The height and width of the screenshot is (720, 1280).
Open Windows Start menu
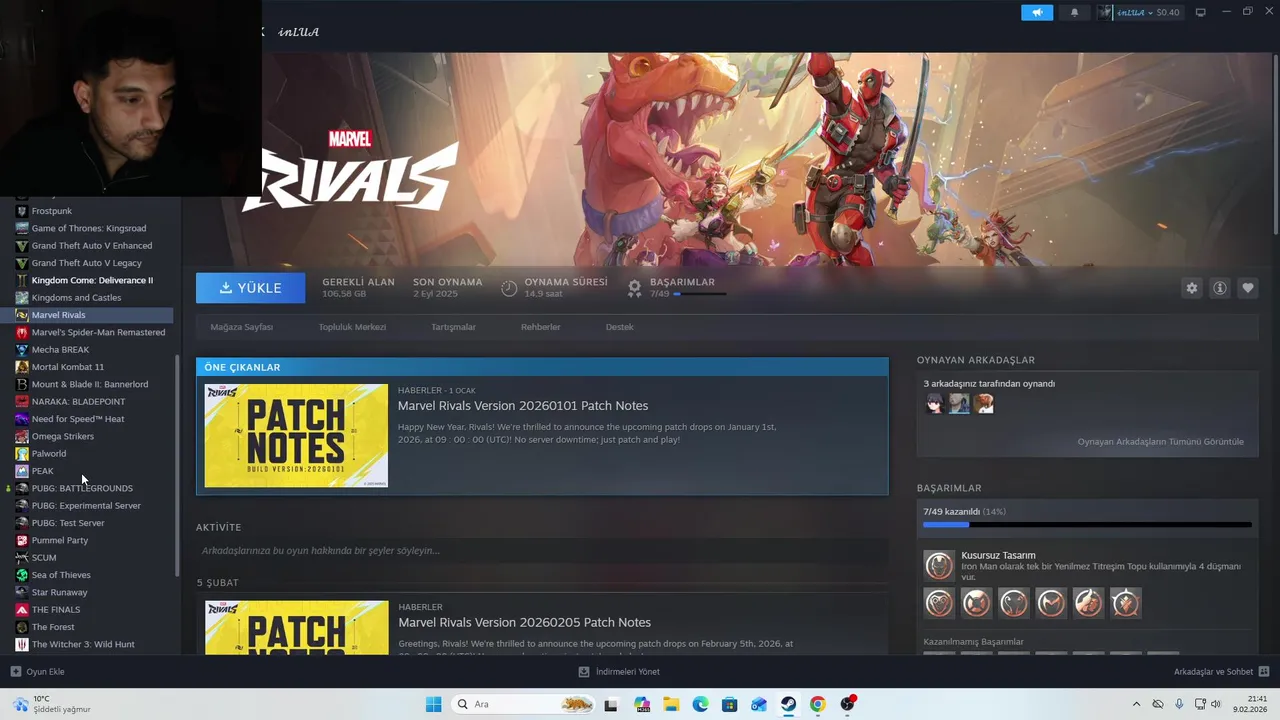[x=433, y=704]
